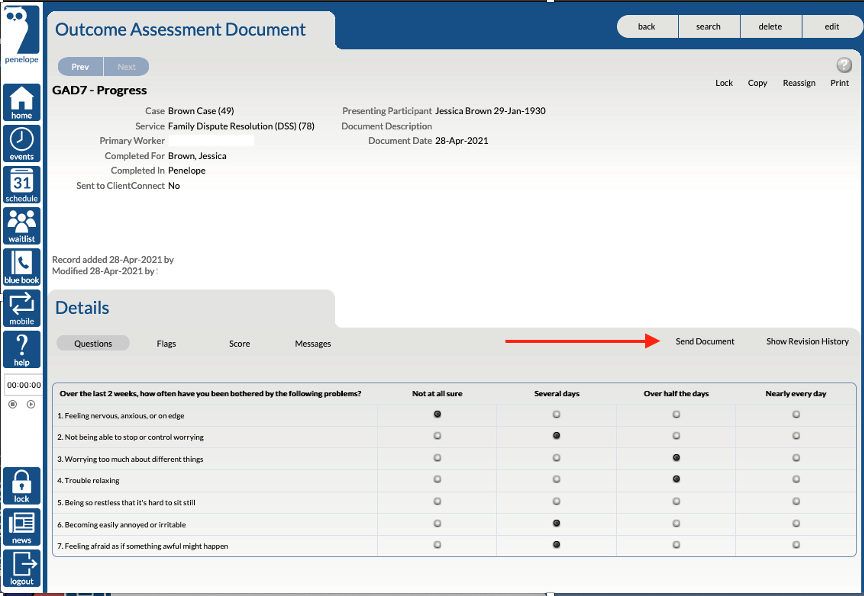Open the events clock icon

coord(21,143)
